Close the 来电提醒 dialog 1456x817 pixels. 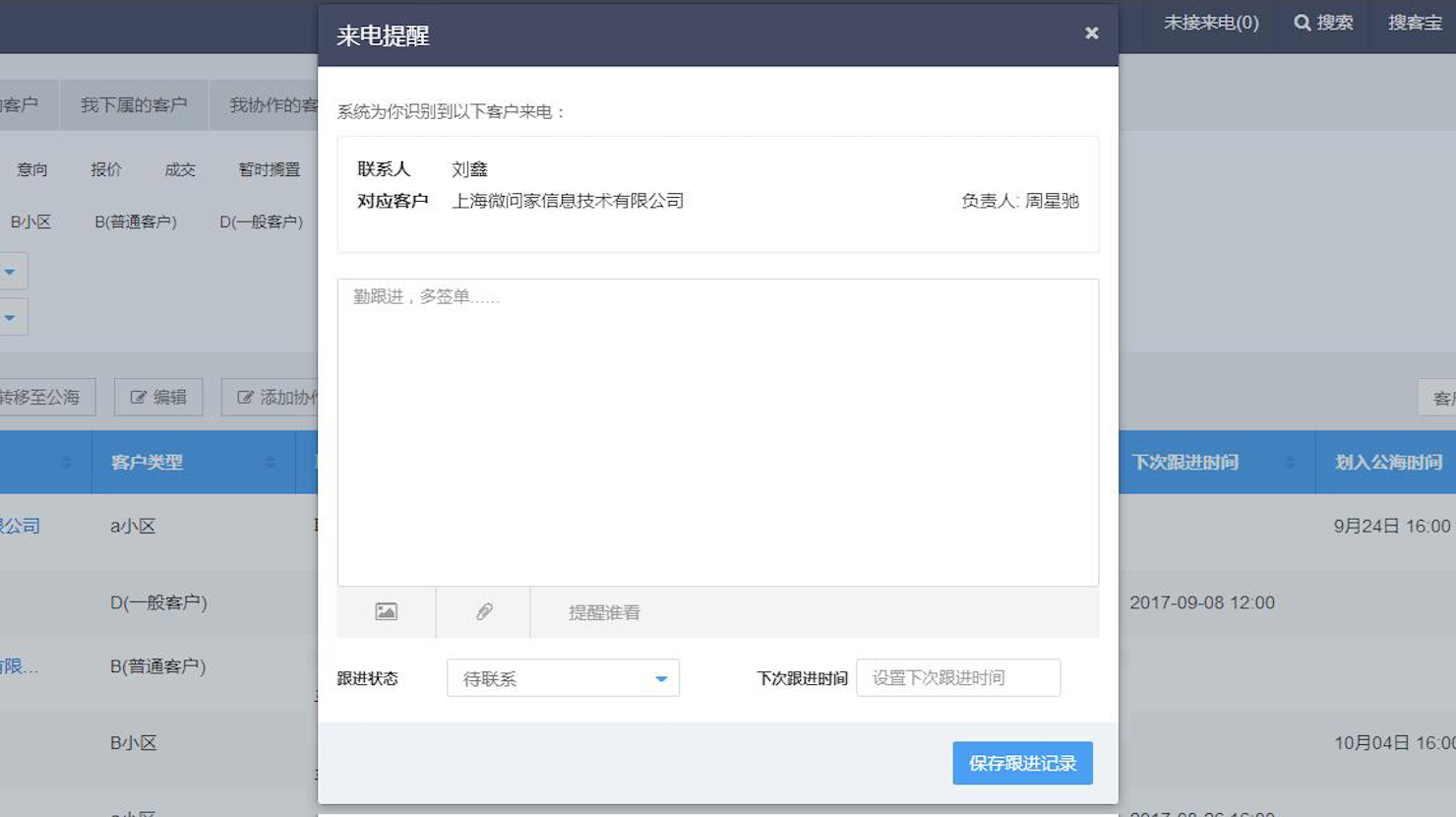(x=1091, y=33)
